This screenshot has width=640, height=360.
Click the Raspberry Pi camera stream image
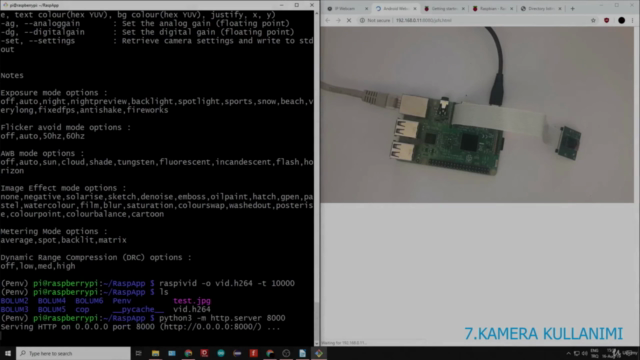tap(477, 115)
